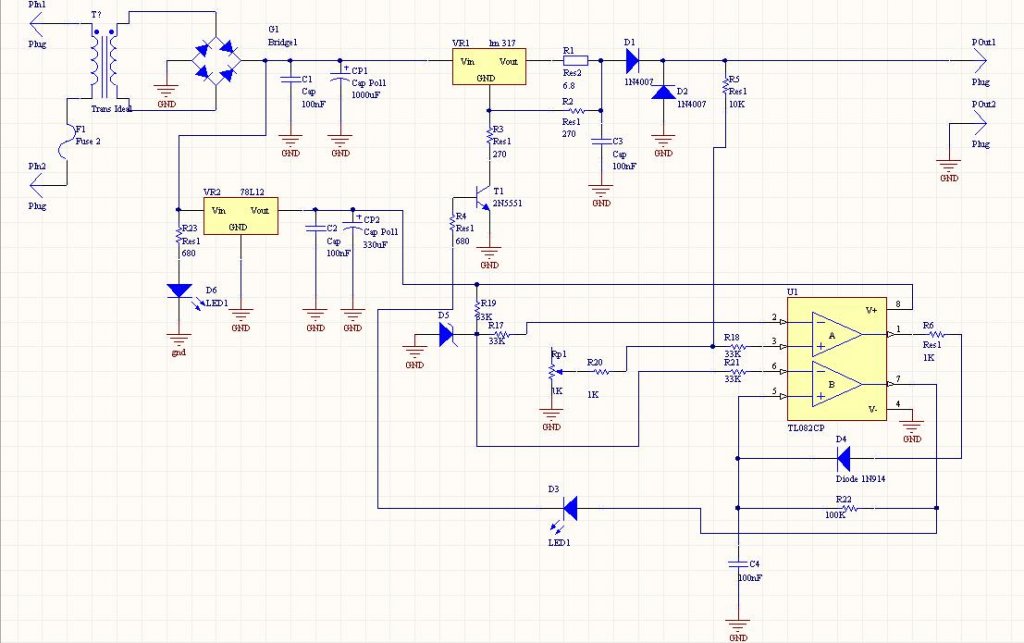Click the '1000uF' value text
Viewport: 1024px width, 643px height.
click(366, 95)
